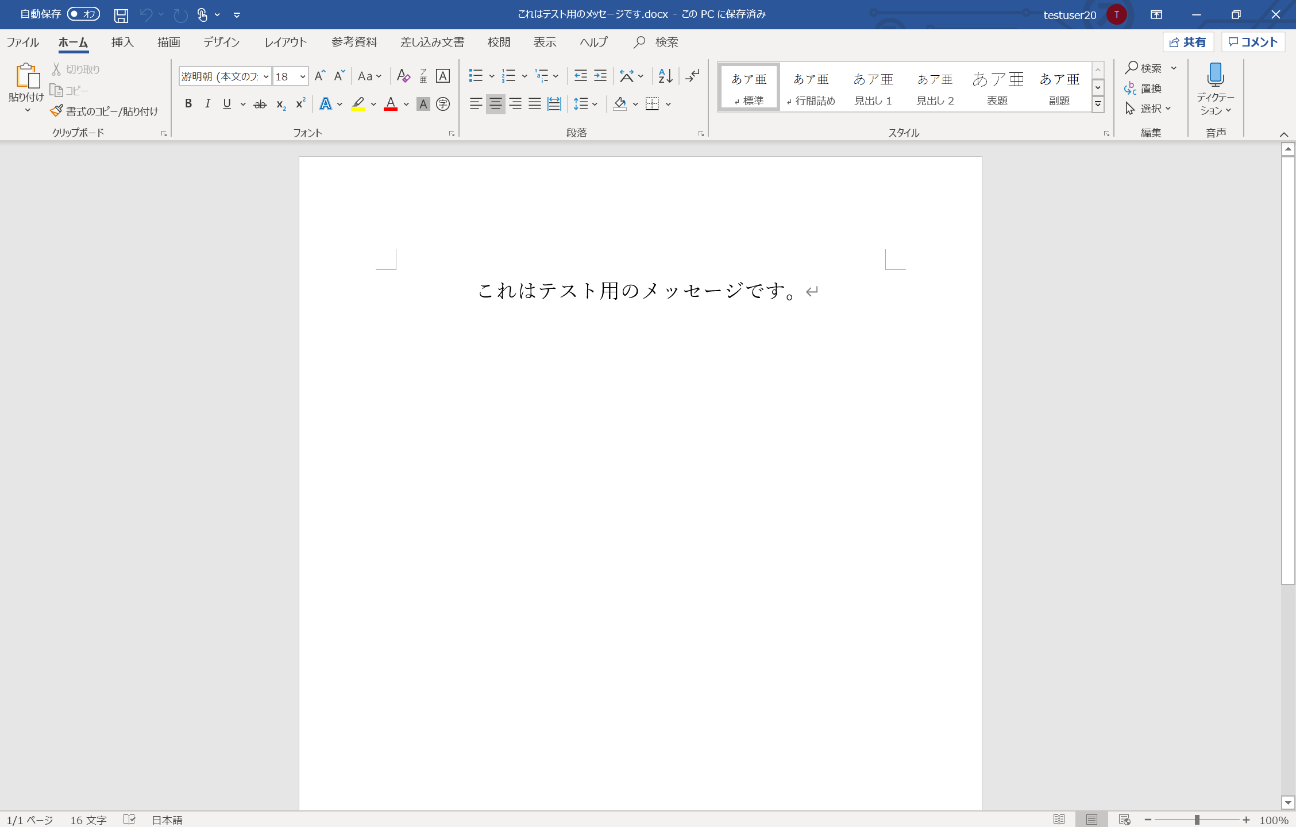Toggle underline formatting with the U button

tap(227, 104)
